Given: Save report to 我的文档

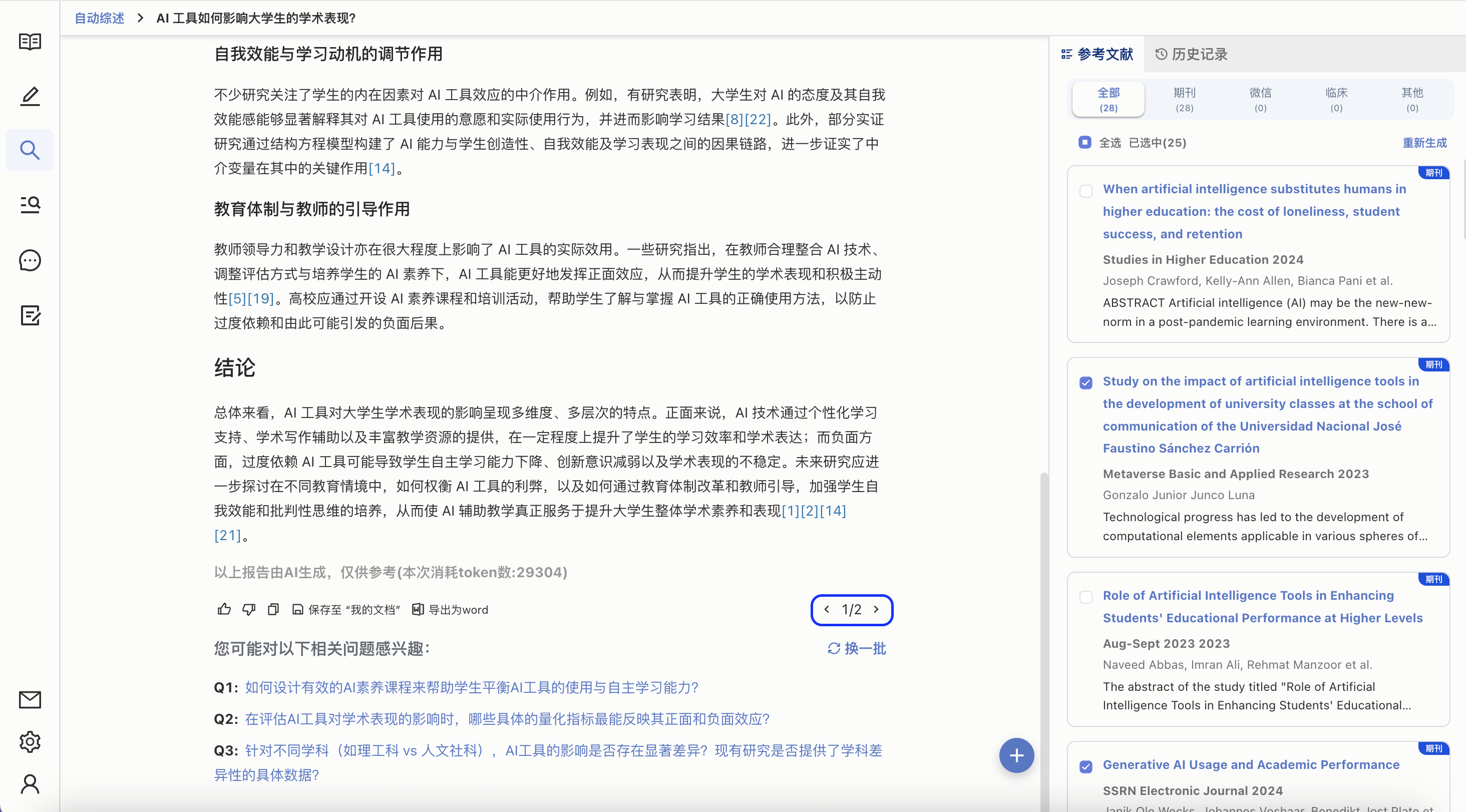Looking at the screenshot, I should pyautogui.click(x=346, y=609).
